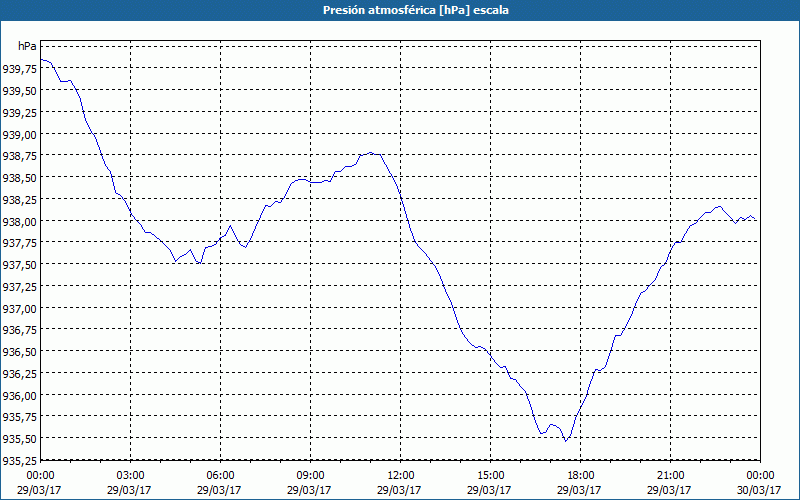800x500 pixels.
Task: Select the 06:00 time axis label
Action: pos(220,476)
